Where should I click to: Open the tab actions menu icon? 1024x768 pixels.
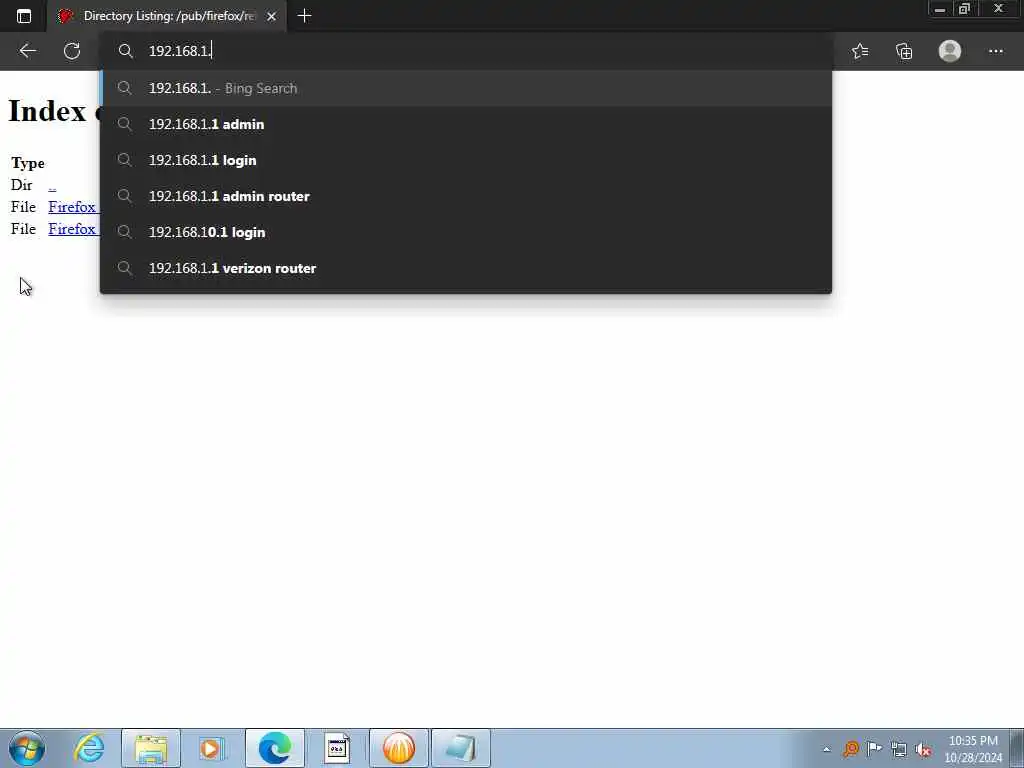click(x=24, y=16)
